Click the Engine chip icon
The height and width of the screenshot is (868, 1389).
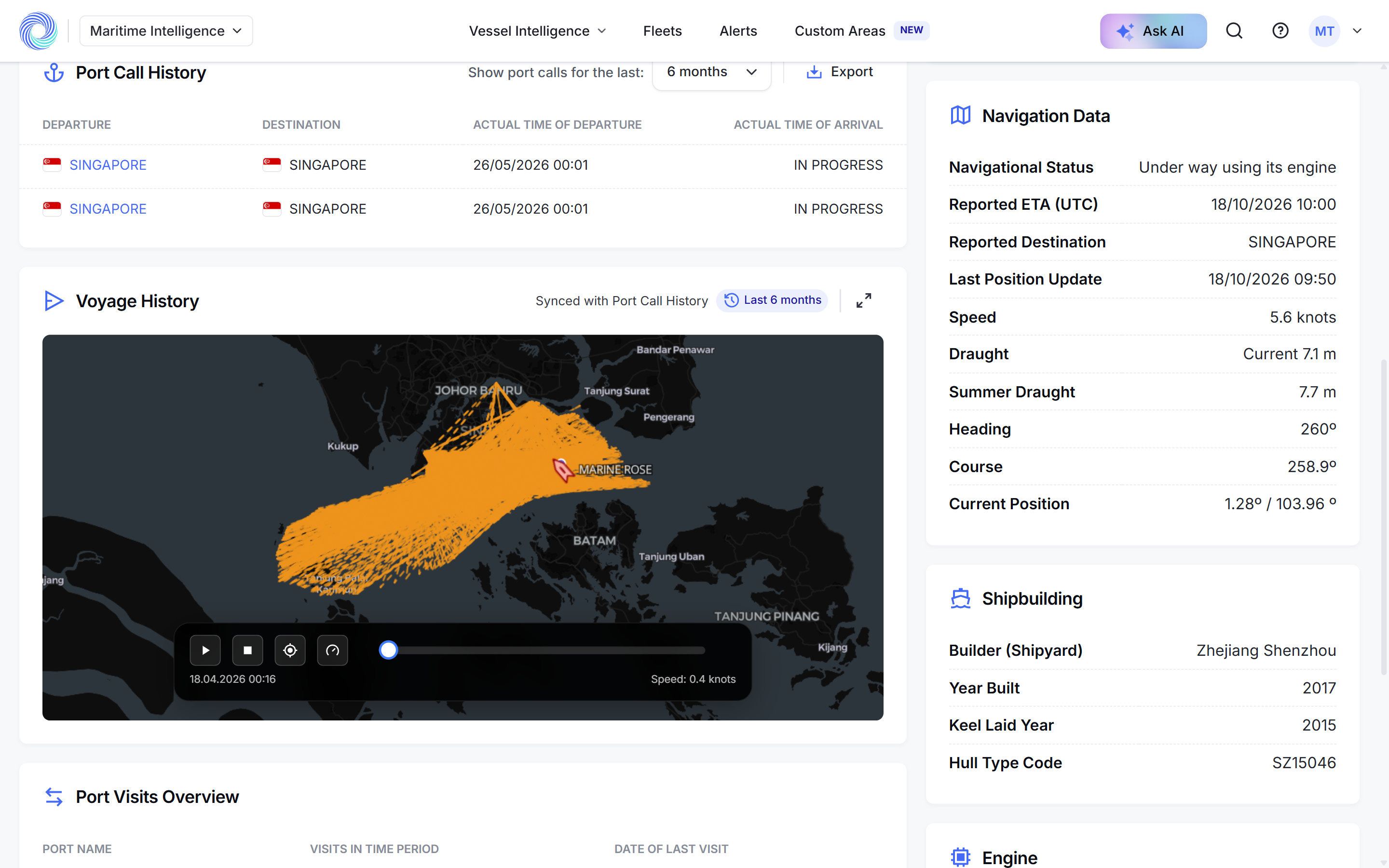click(x=960, y=857)
